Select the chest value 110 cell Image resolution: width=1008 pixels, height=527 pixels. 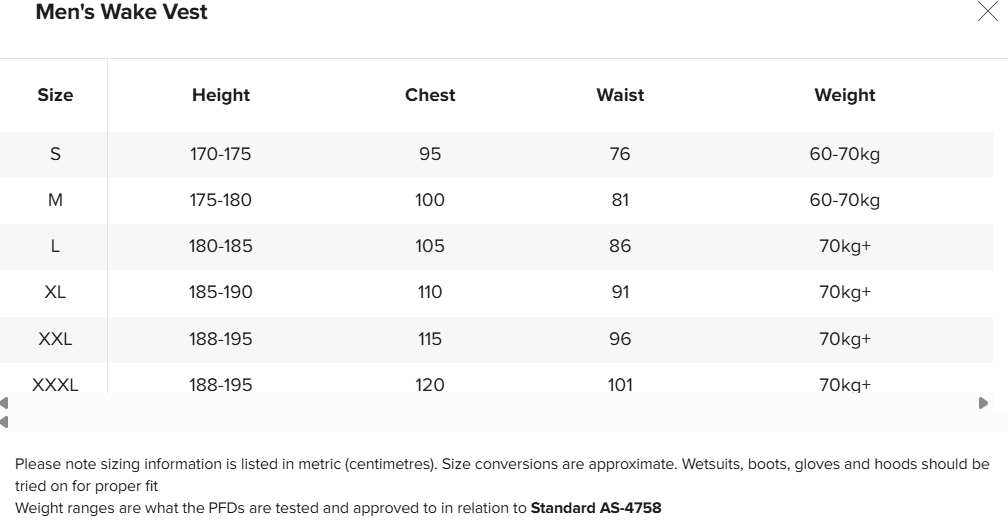coord(430,292)
